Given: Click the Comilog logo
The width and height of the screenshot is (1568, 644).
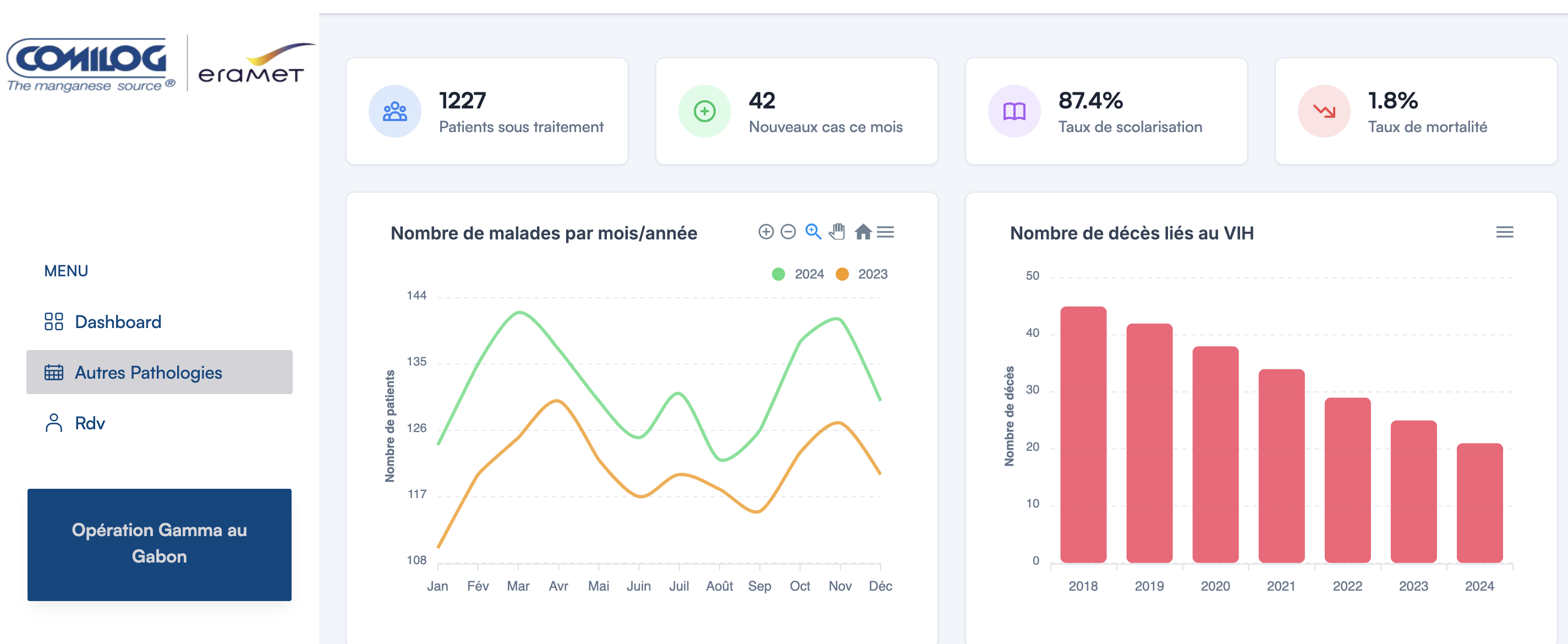Looking at the screenshot, I should pos(91,64).
